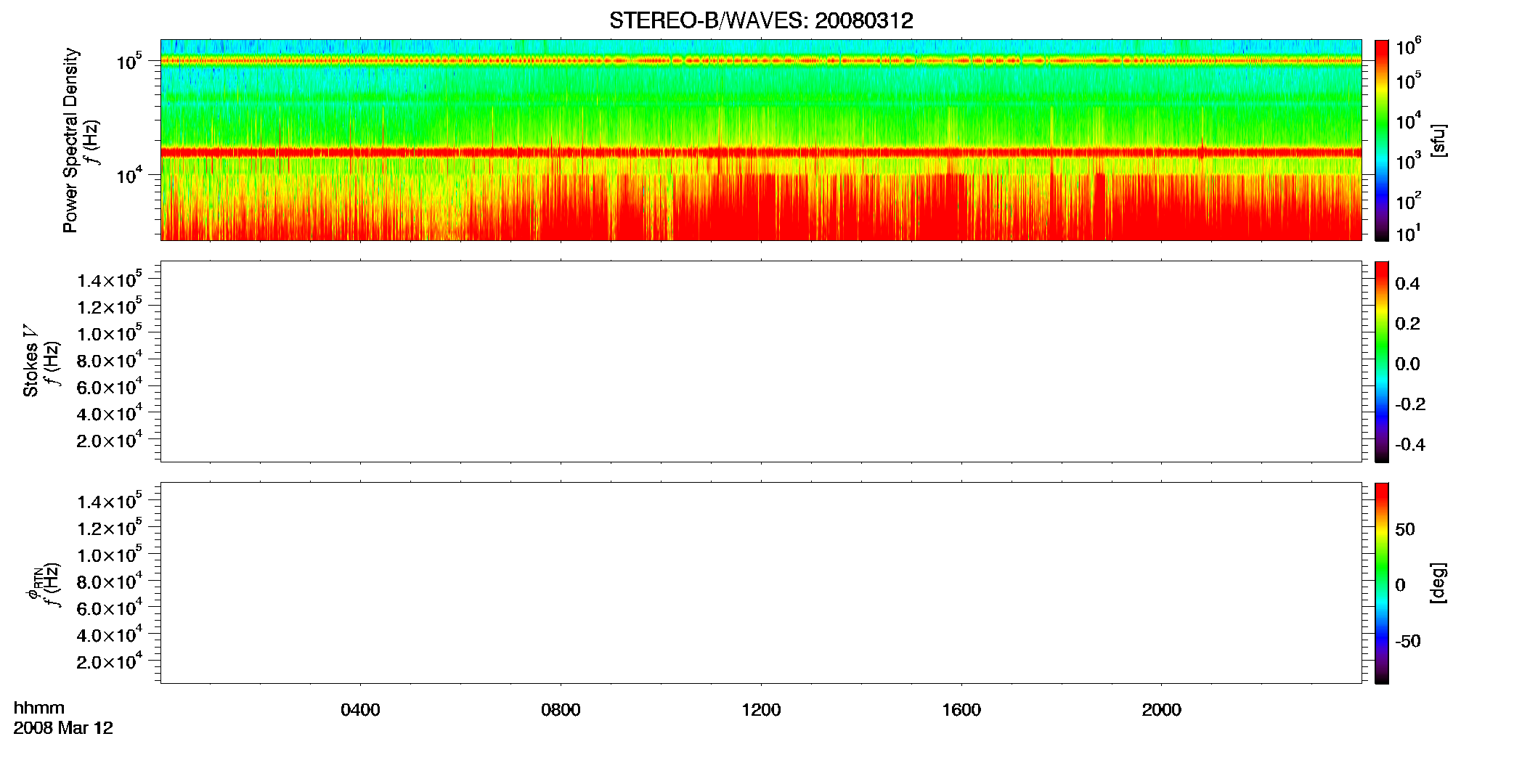
Task: Click the Stokes V axis label
Action: pyautogui.click(x=30, y=361)
